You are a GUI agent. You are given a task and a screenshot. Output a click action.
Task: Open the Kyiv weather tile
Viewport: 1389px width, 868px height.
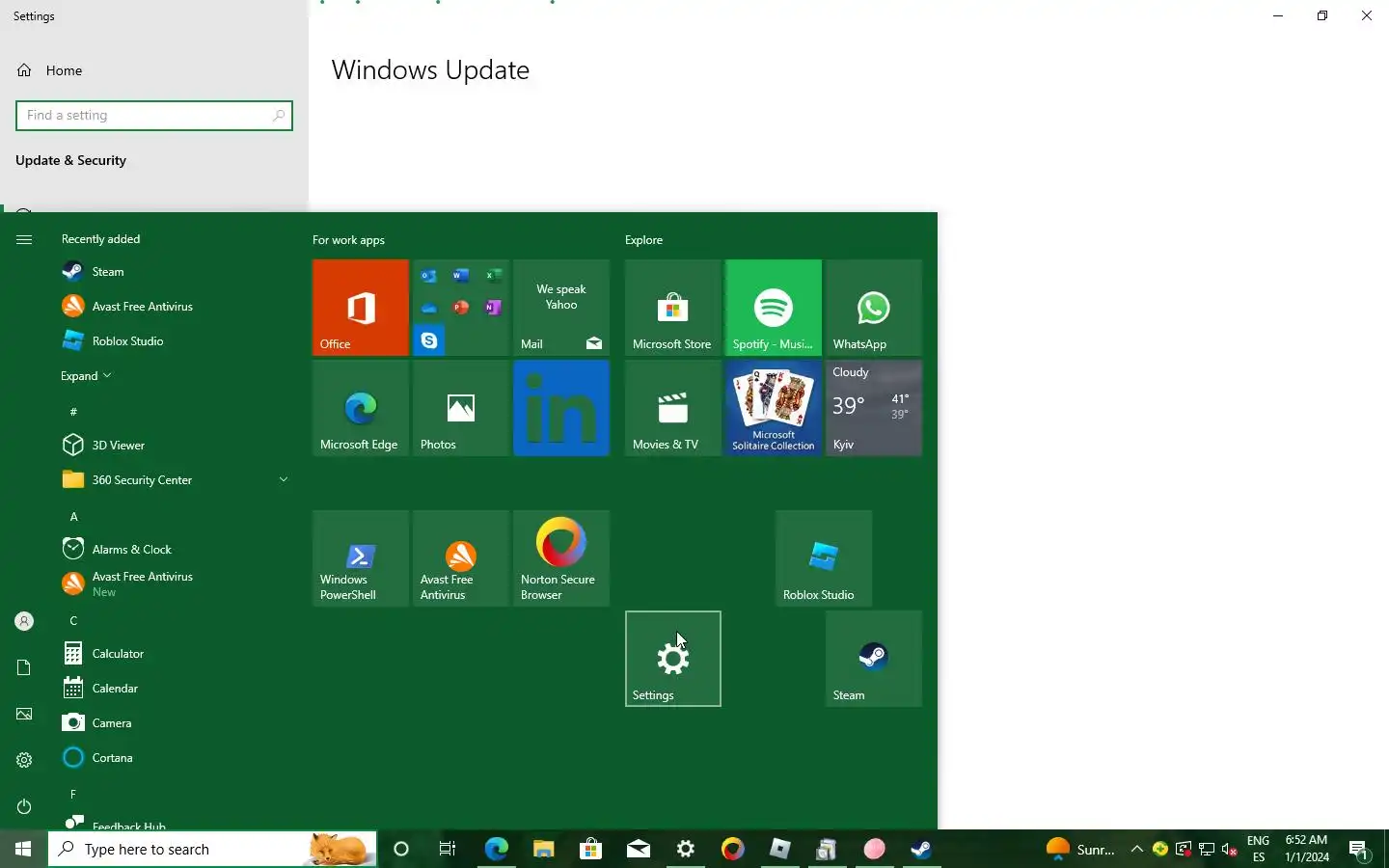point(874,408)
